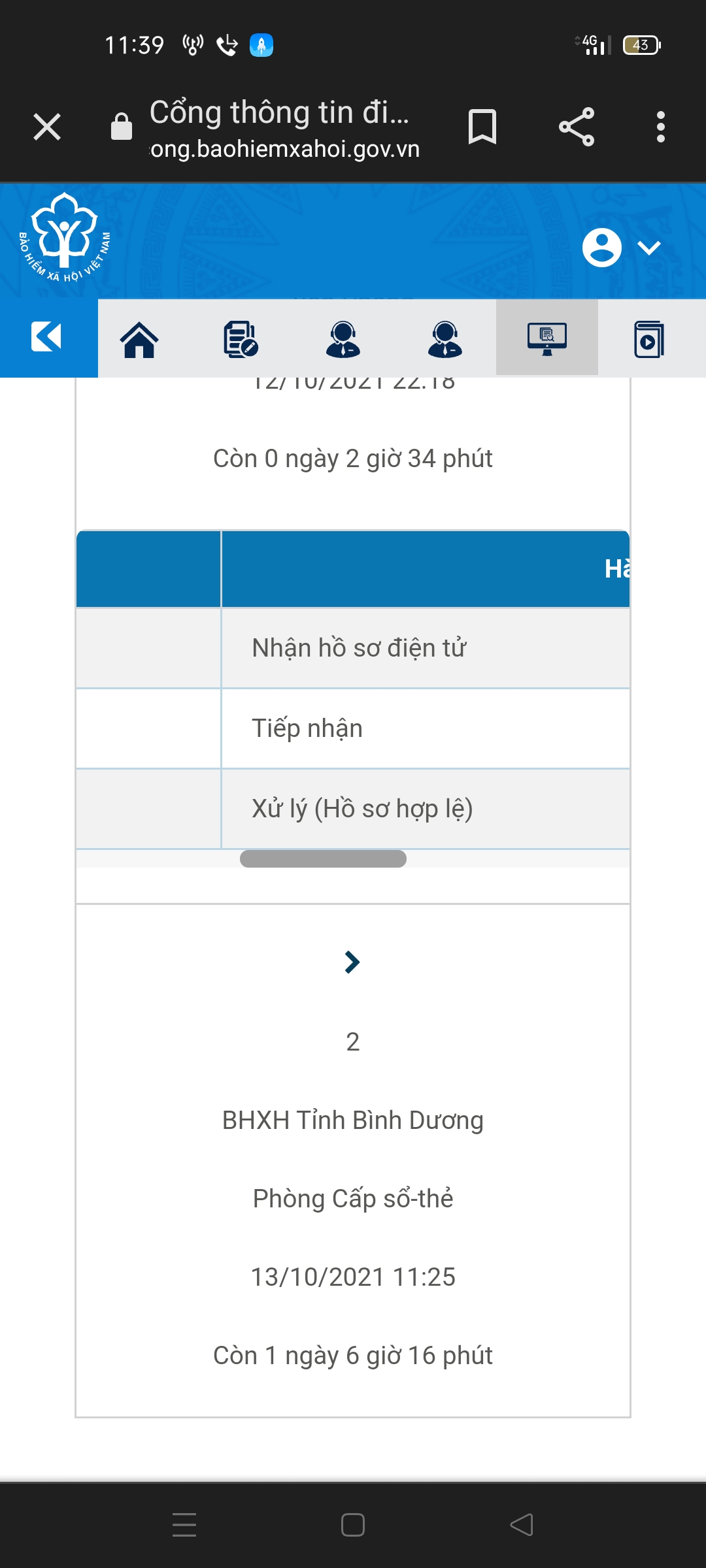Click the table's horizontal scrollbar thumb
The image size is (706, 1568).
(x=323, y=858)
